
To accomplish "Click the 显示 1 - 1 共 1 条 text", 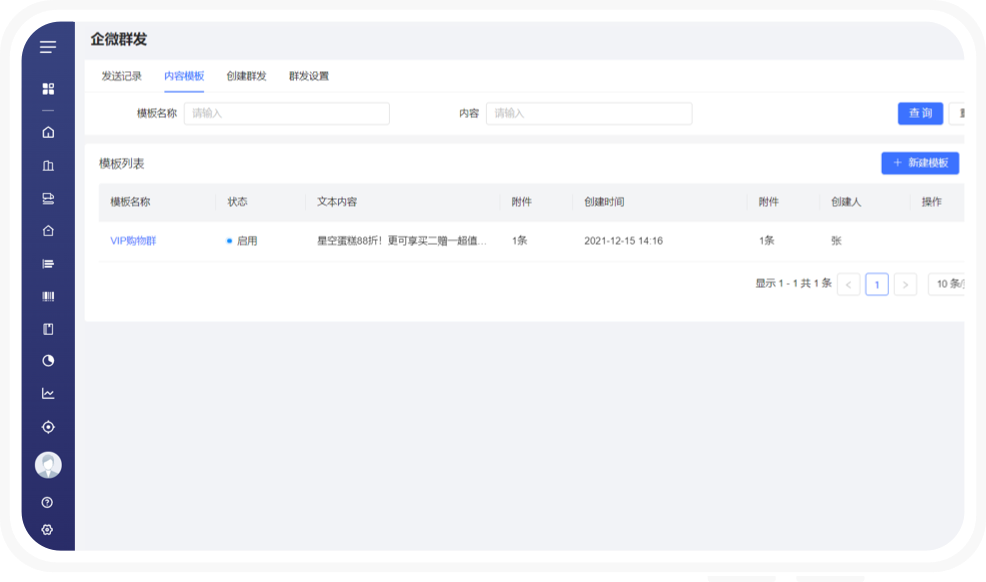I will [794, 283].
